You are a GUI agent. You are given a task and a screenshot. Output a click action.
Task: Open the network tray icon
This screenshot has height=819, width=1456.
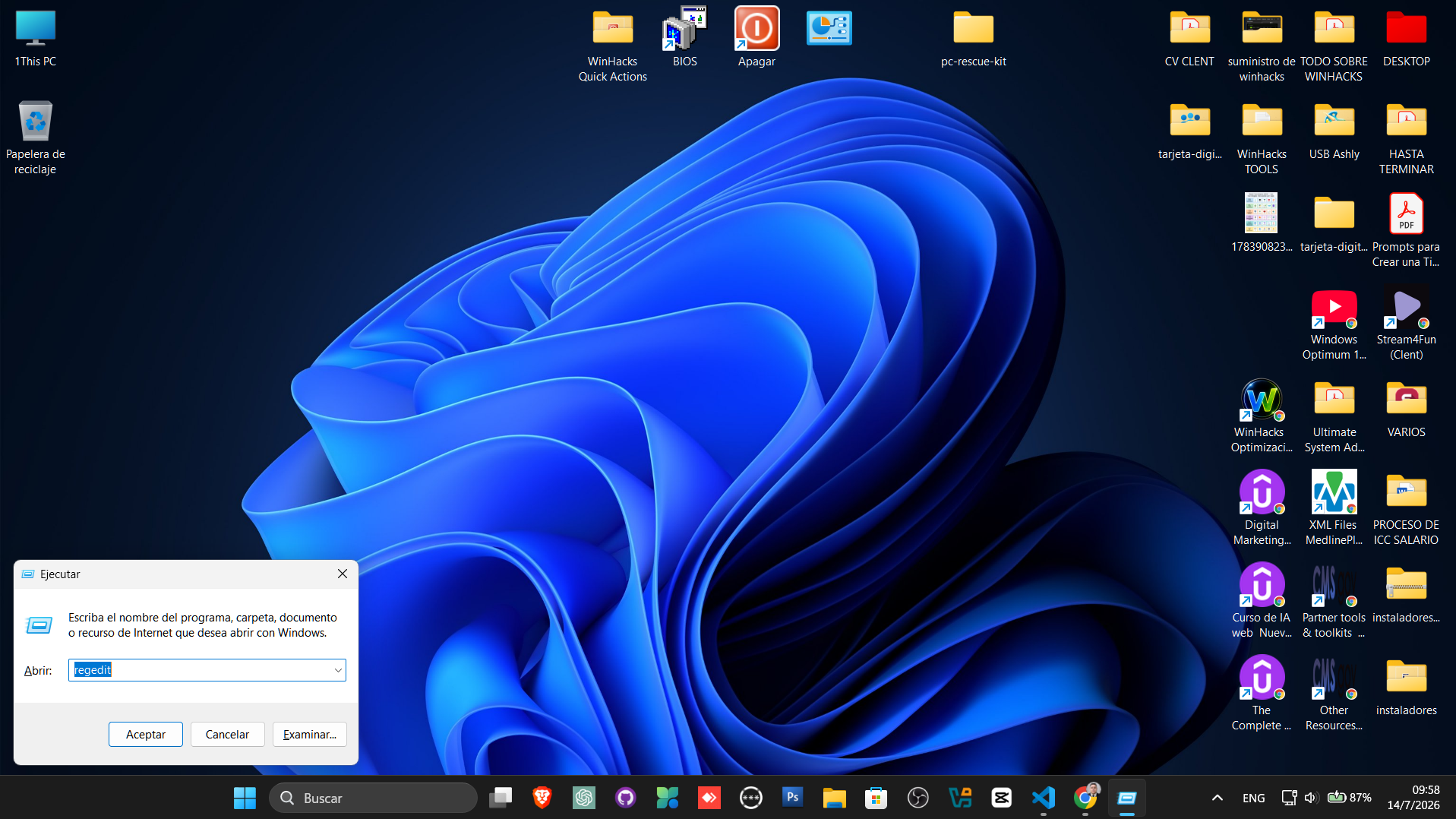[x=1289, y=798]
